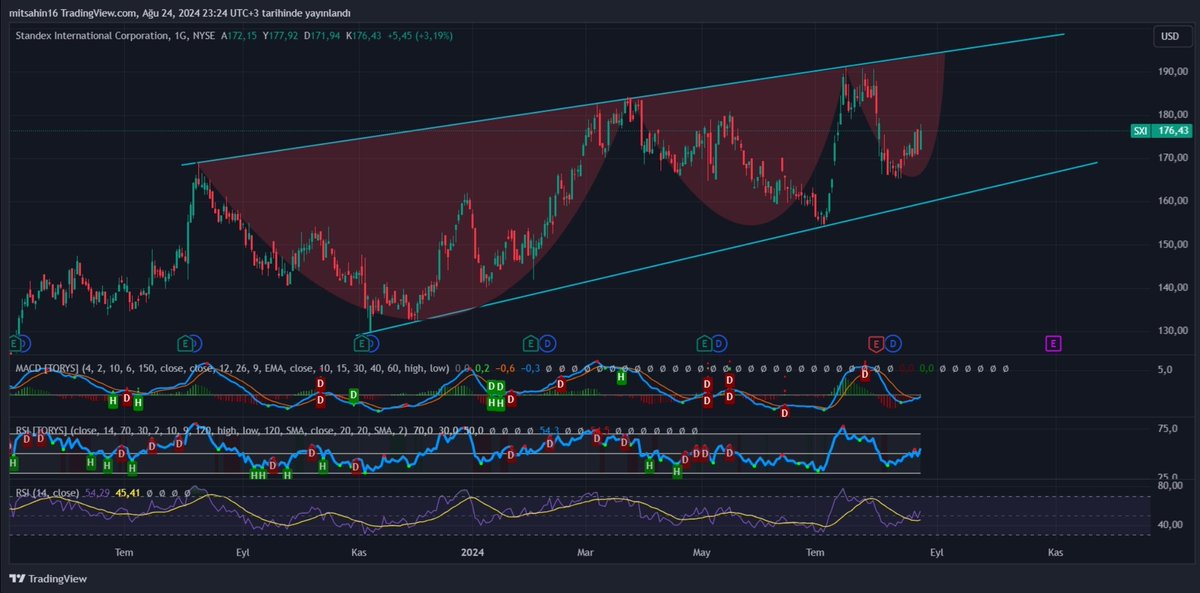Click the red earnings E marker
Screen dimensions: 1200x593
point(877,344)
